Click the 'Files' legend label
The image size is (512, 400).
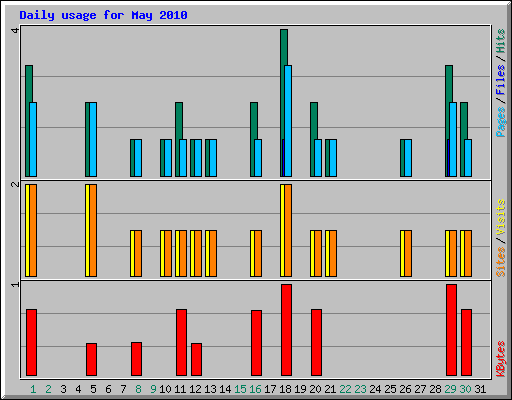pyautogui.click(x=501, y=80)
